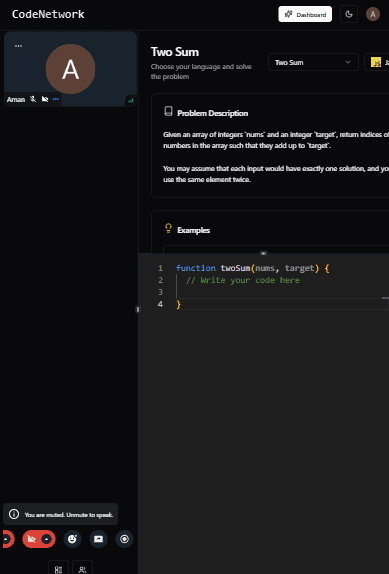Viewport: 389px width, 574px height.
Task: Place cursor on line 3 of the editor
Action: tap(282, 292)
